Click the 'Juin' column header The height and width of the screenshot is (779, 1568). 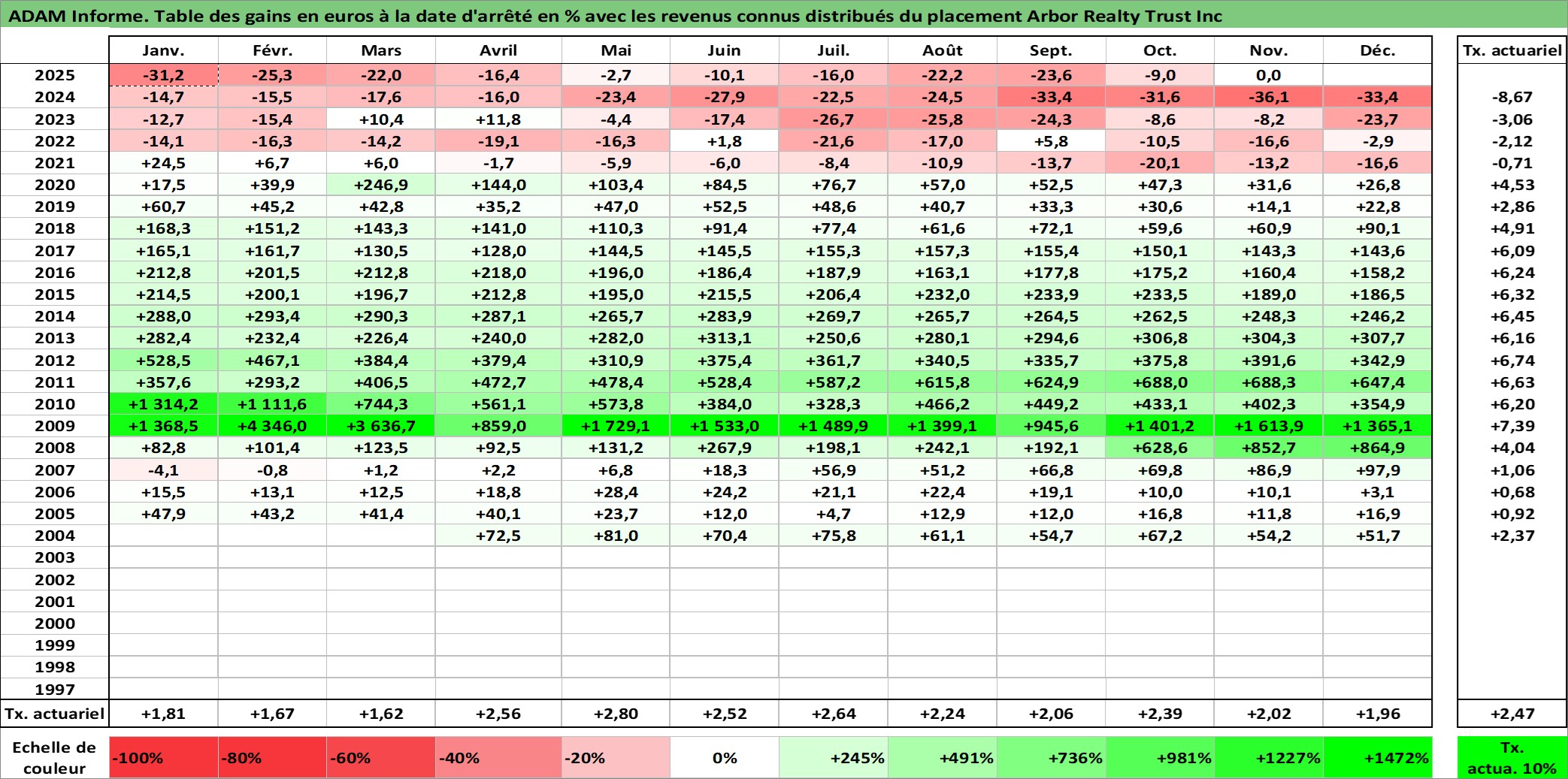(x=725, y=50)
